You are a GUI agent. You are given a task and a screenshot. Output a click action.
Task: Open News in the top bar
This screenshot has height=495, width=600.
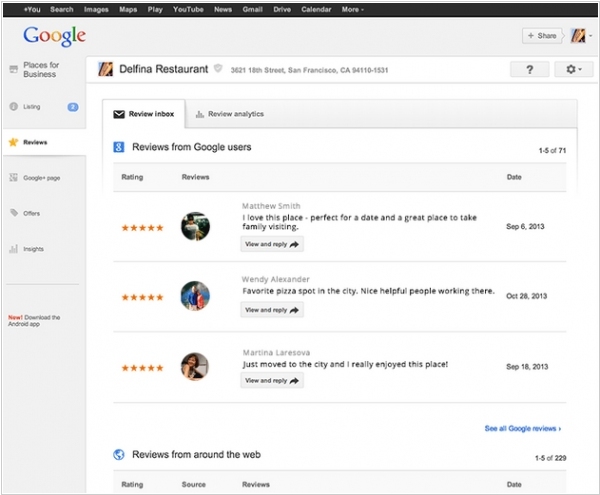223,10
